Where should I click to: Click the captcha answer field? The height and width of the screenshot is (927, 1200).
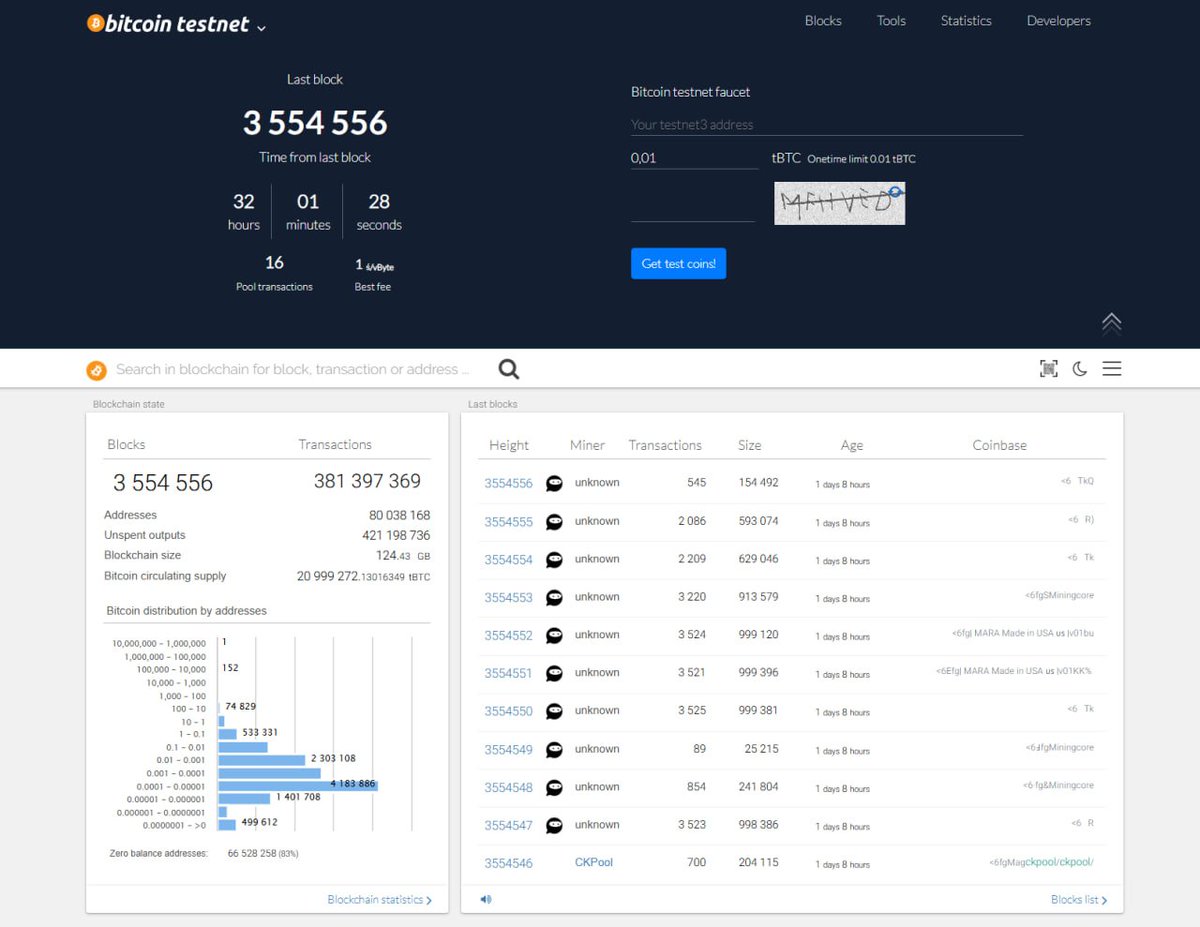pos(692,208)
